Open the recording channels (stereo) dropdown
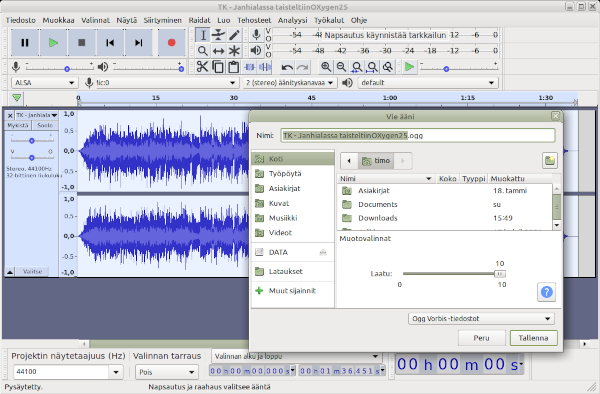600x394 pixels. coord(290,83)
